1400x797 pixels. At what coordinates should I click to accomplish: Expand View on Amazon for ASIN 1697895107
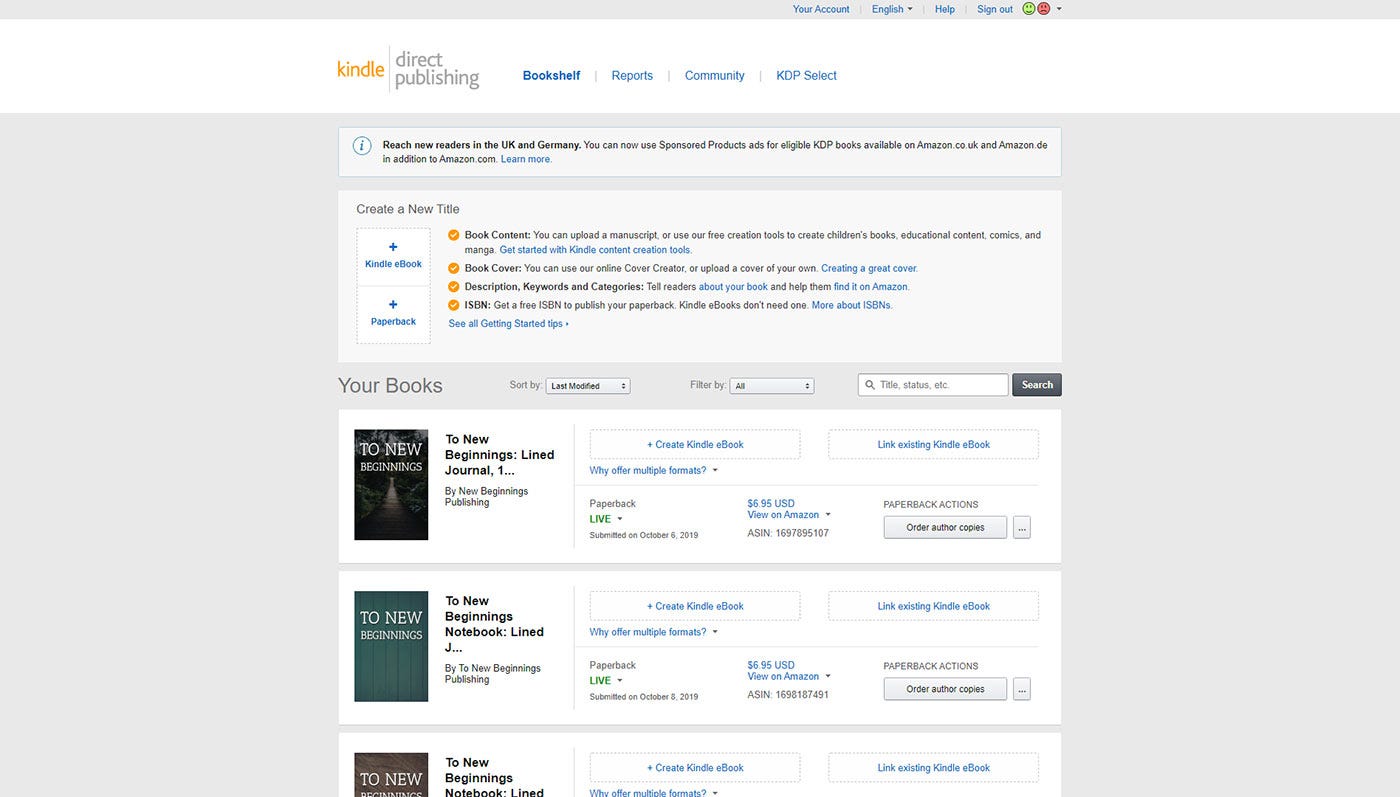789,515
